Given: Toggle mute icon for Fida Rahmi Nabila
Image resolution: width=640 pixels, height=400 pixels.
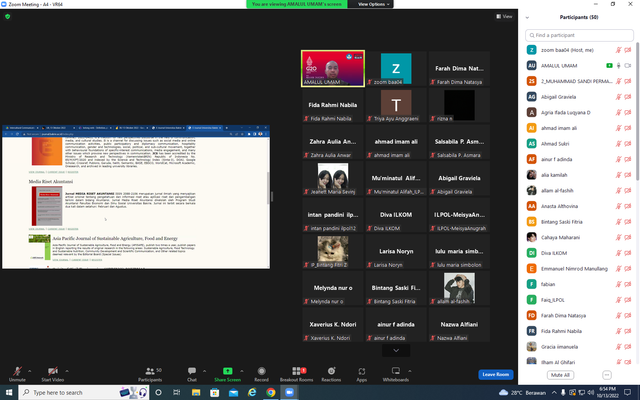Looking at the screenshot, I should (x=618, y=331).
